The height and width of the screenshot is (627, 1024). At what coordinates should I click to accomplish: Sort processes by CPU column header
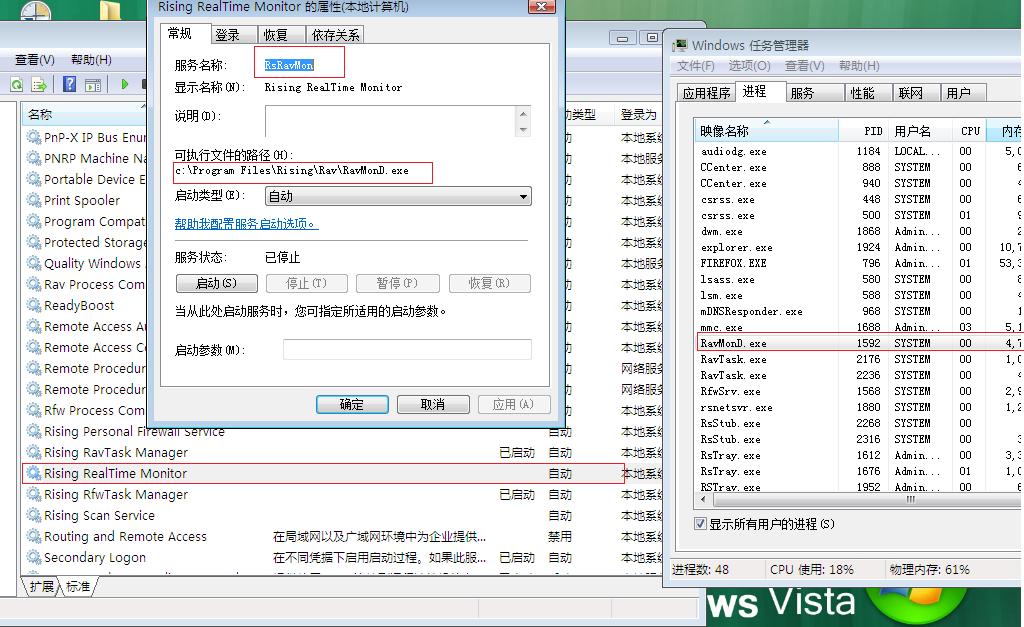click(x=969, y=131)
